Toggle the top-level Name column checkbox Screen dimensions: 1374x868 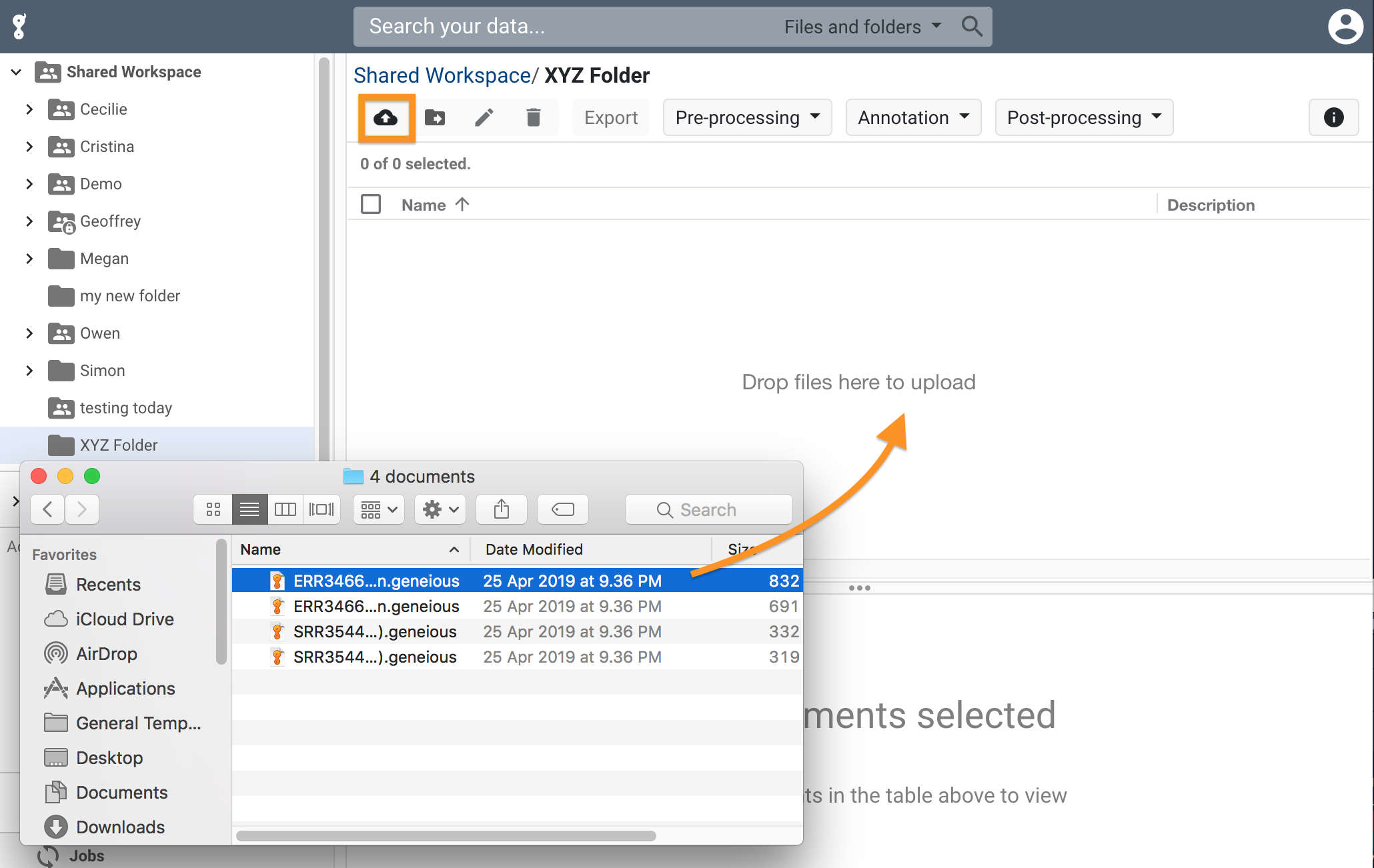click(371, 205)
